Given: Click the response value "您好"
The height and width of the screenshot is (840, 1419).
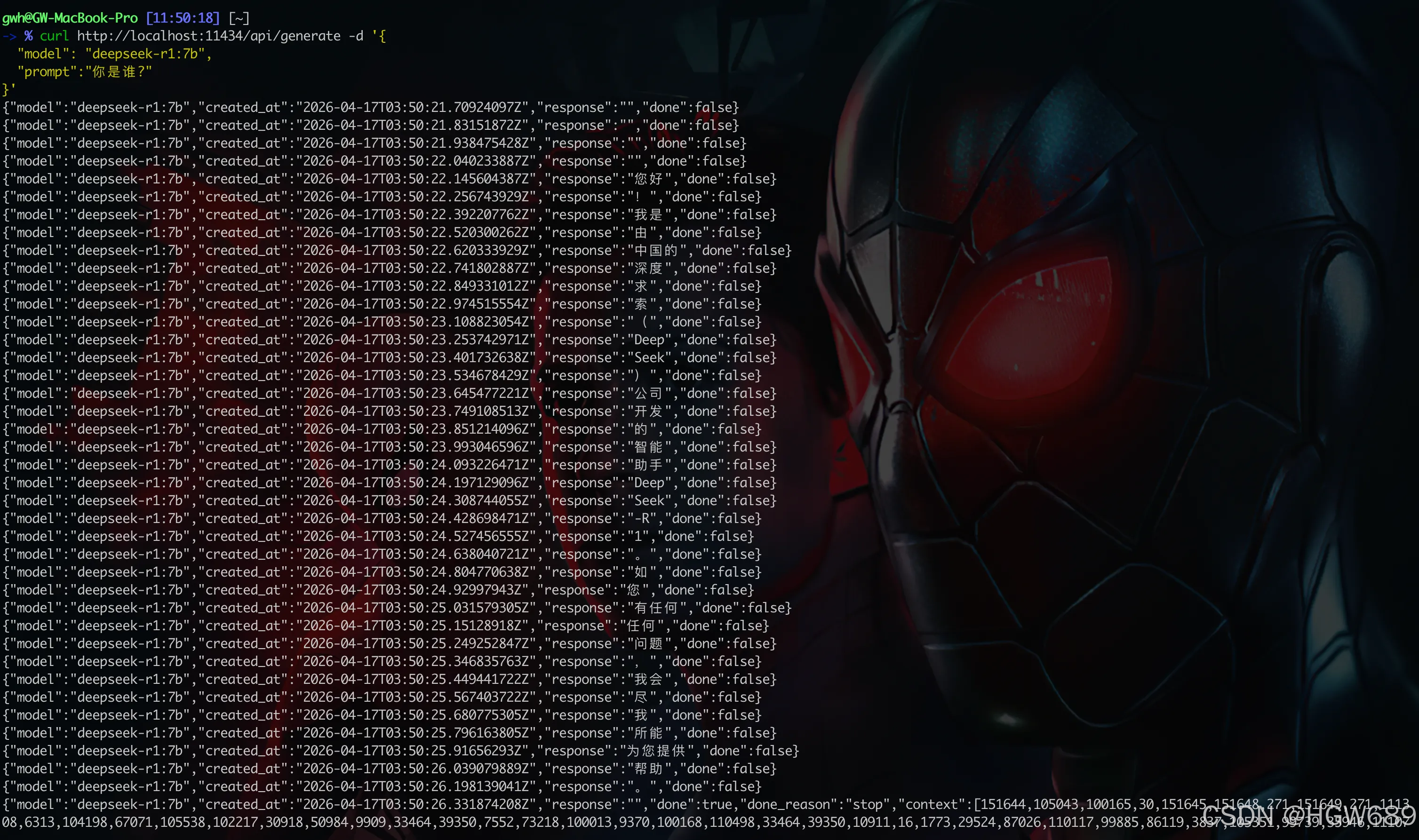Looking at the screenshot, I should point(649,179).
